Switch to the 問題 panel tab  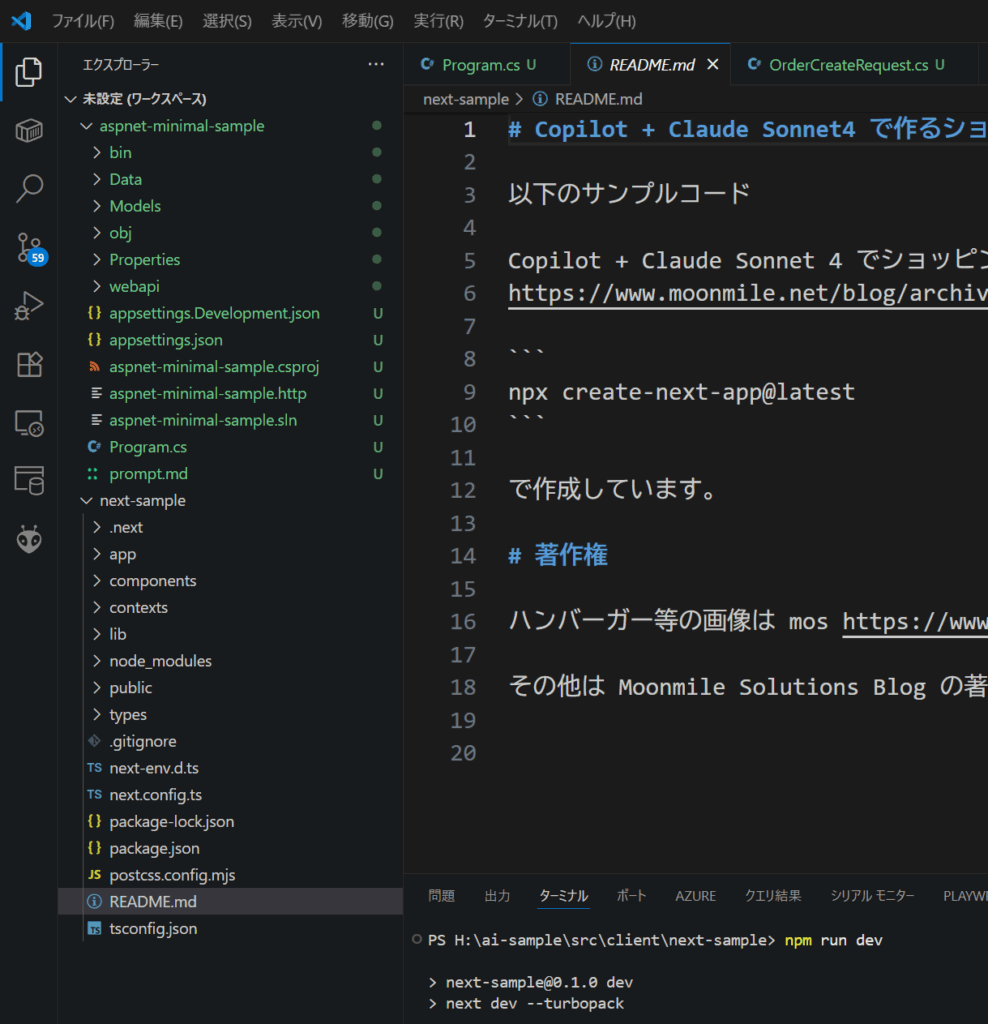[x=441, y=896]
